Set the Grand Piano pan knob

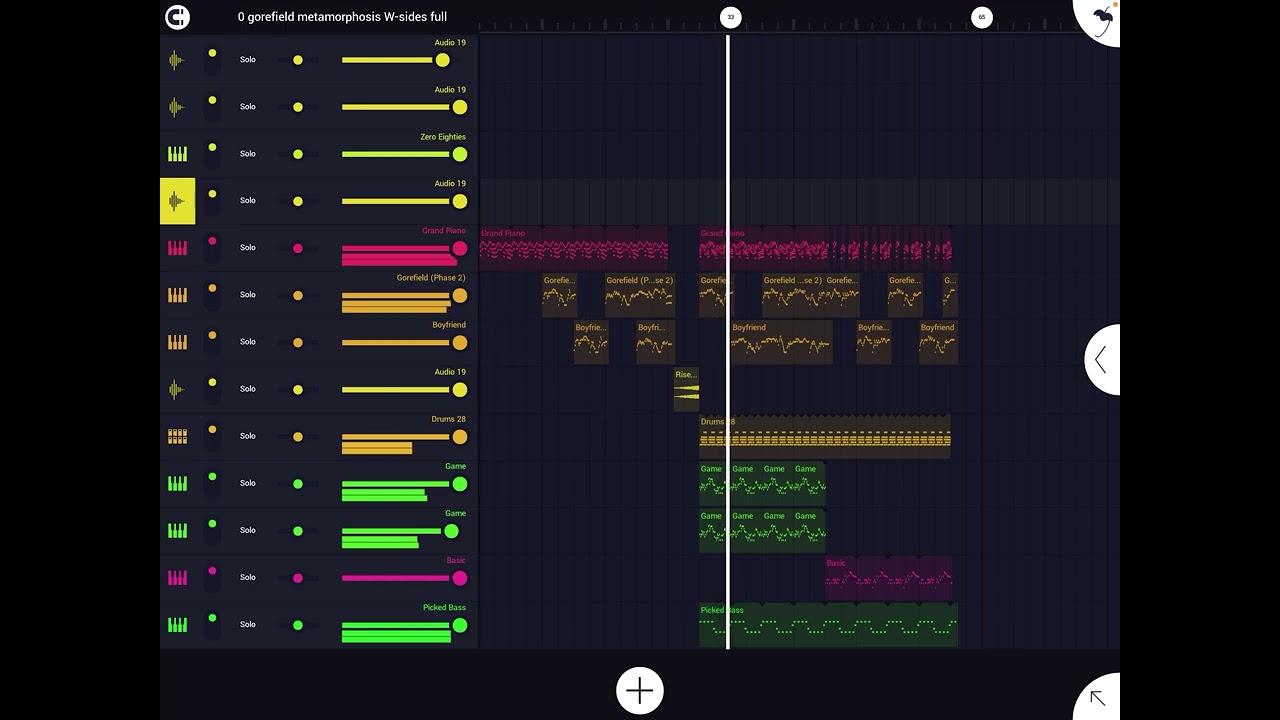298,248
